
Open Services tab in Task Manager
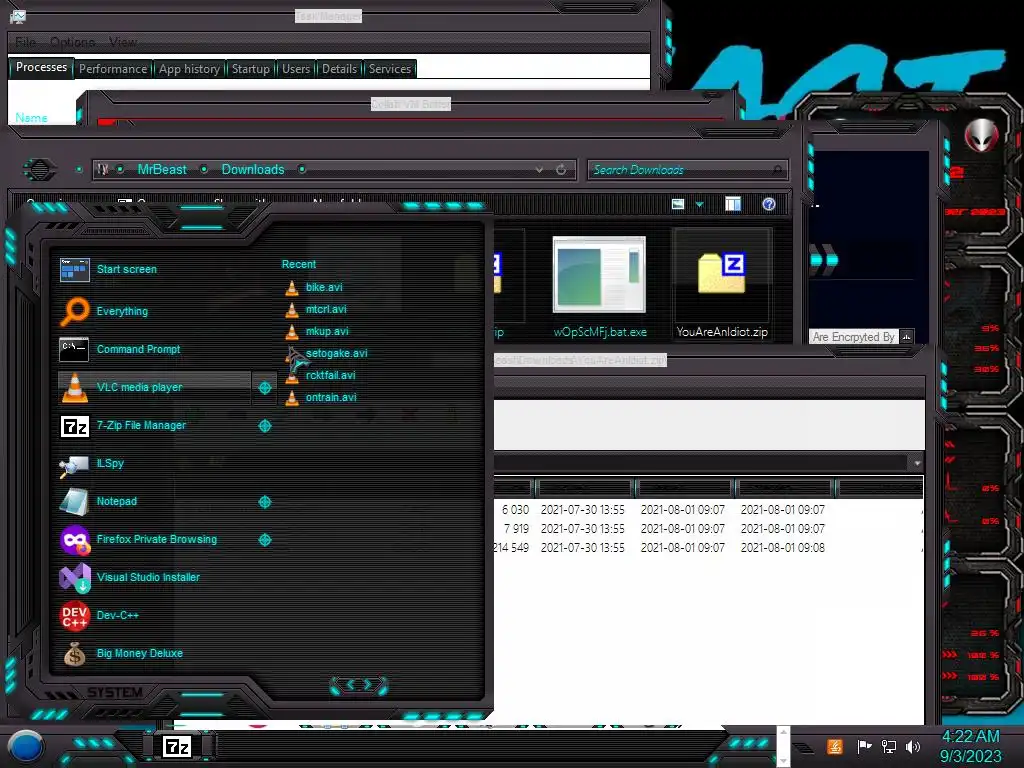390,69
